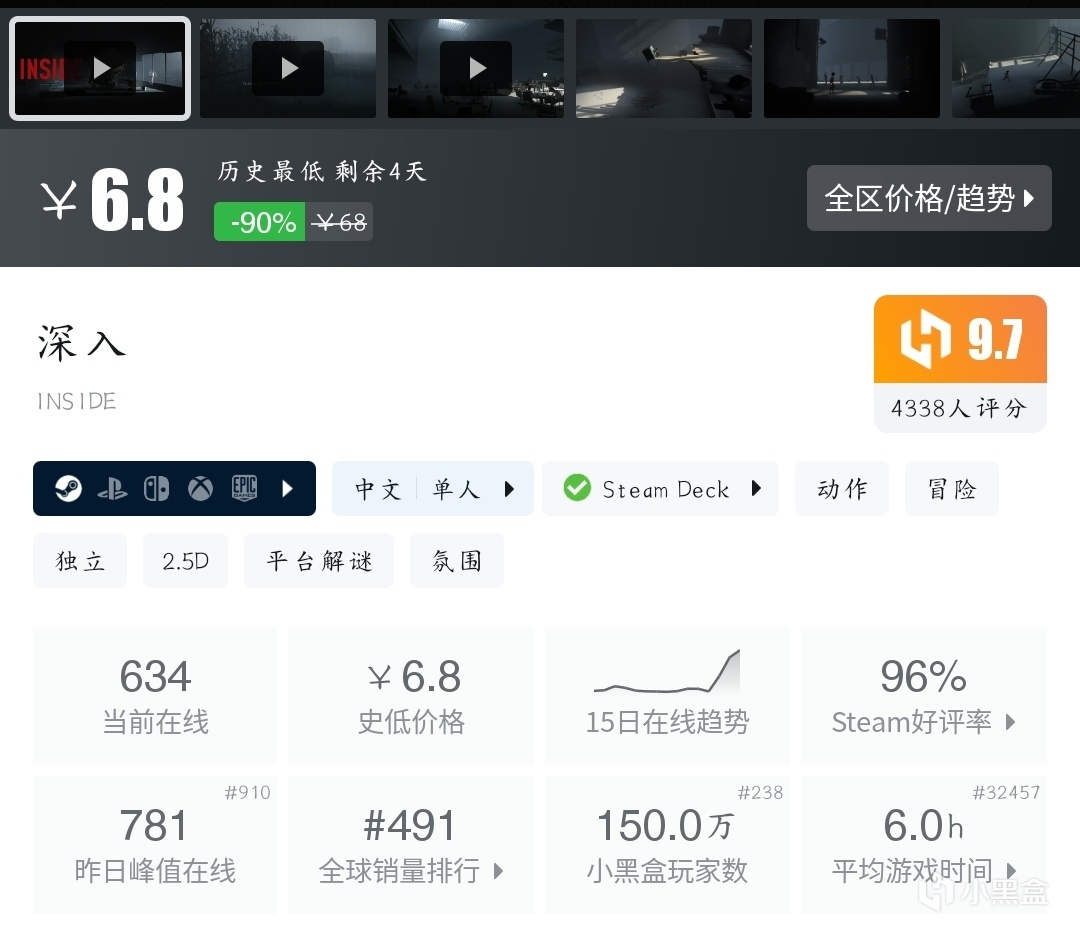Screen dimensions: 1080x935
Task: Play the second trailer video thumbnail
Action: tap(288, 68)
